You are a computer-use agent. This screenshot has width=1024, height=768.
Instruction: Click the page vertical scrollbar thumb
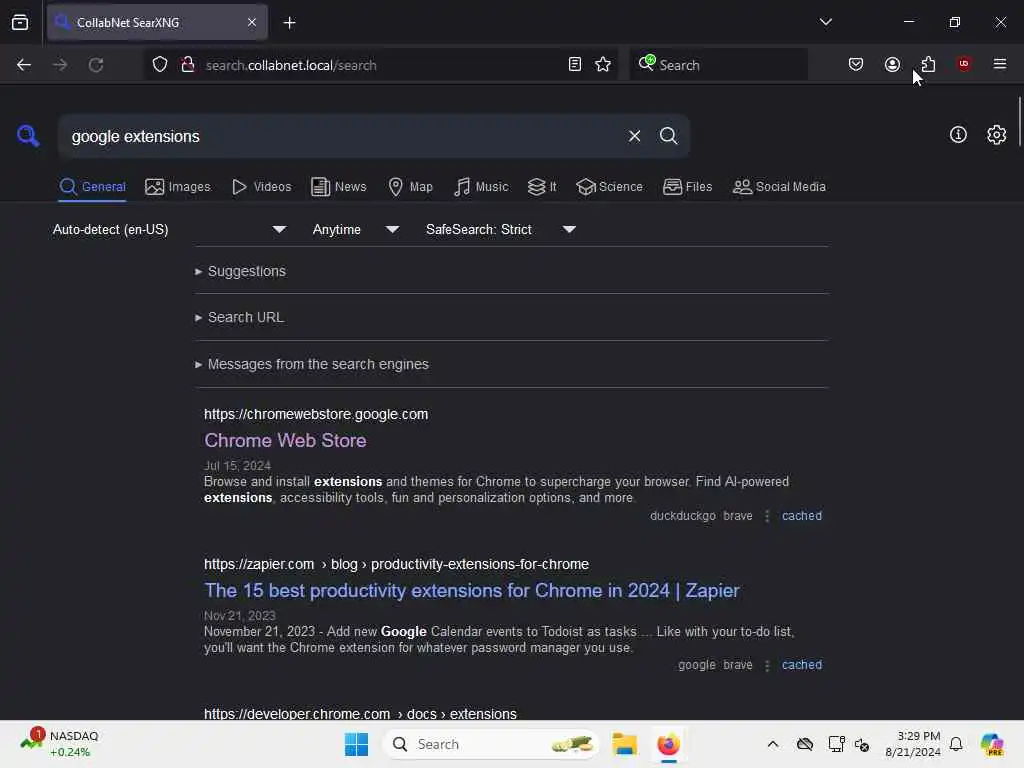1019,122
